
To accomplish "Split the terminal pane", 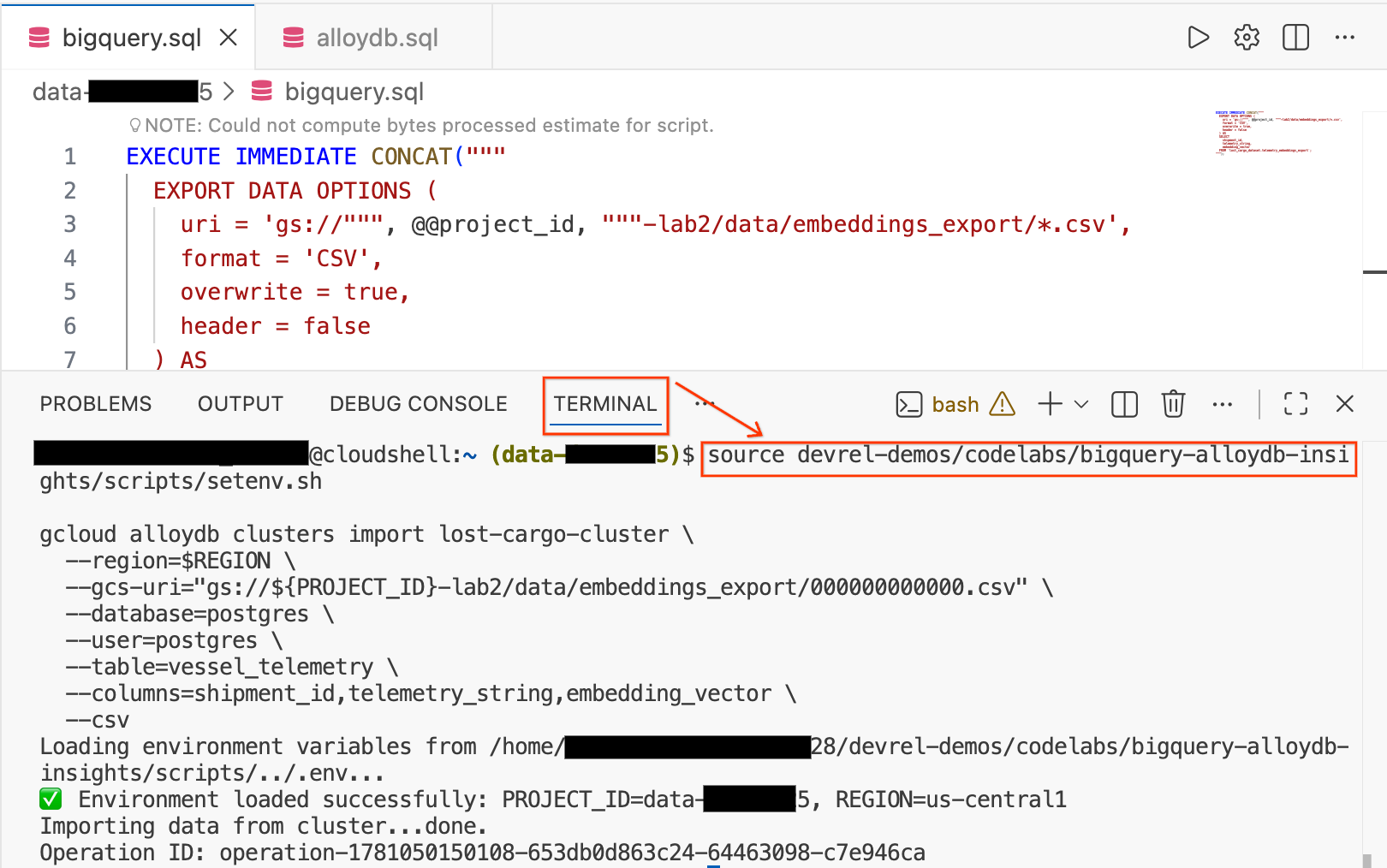I will [1124, 404].
